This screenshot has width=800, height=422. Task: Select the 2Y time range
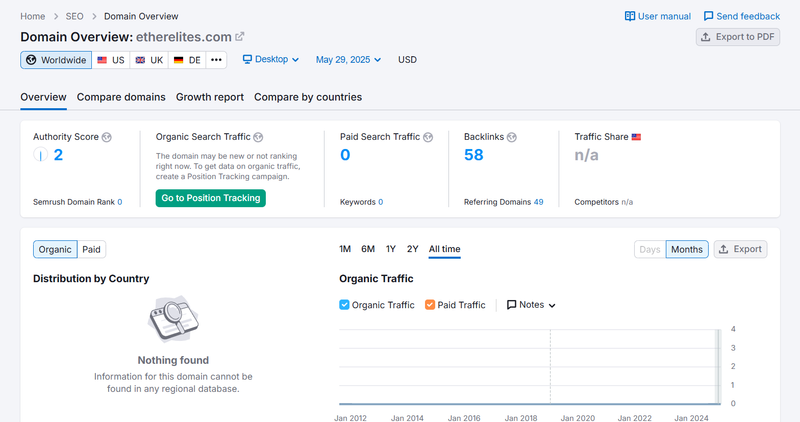point(412,249)
